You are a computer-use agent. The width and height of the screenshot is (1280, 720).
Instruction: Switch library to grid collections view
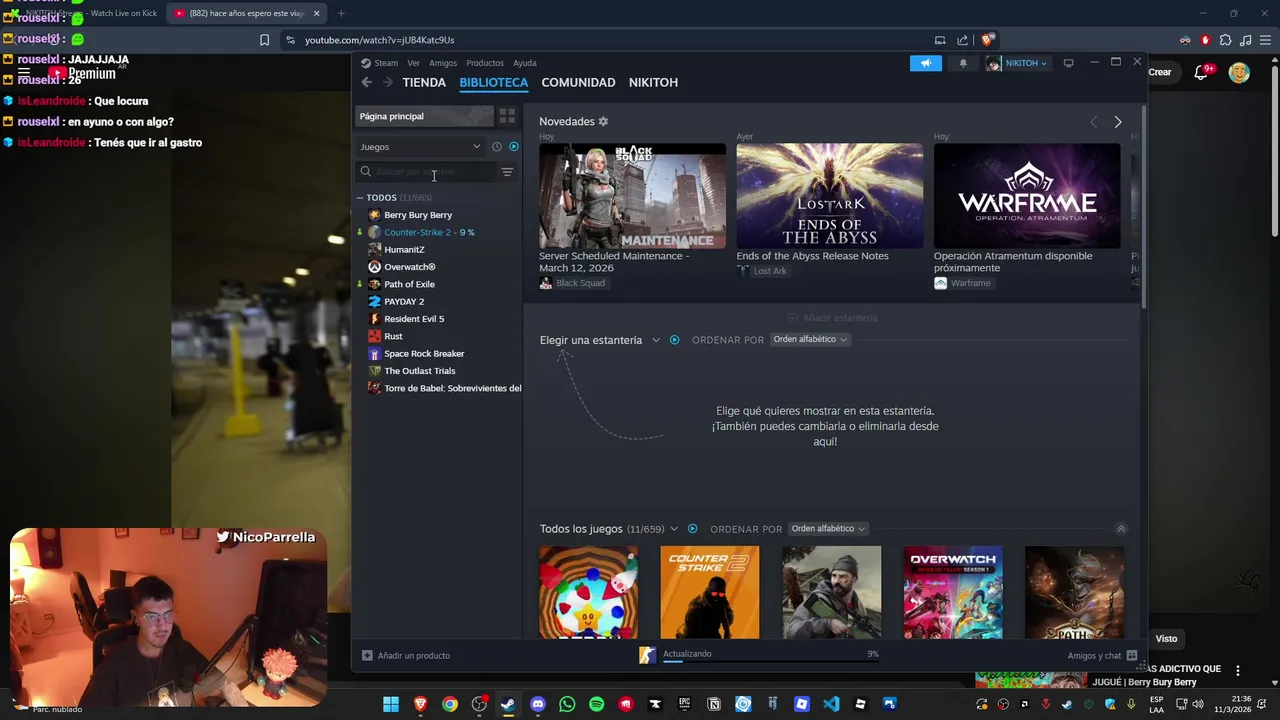click(x=507, y=116)
